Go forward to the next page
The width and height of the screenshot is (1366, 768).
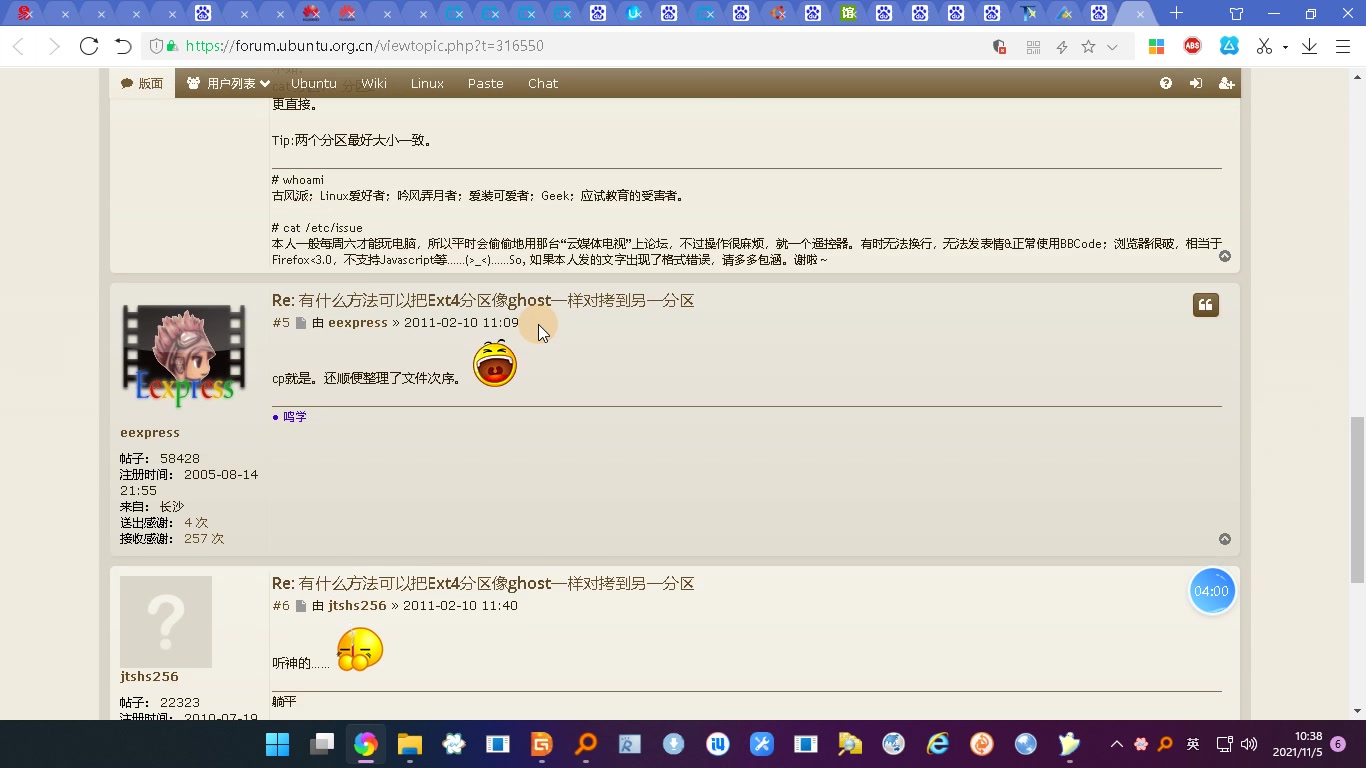click(x=54, y=47)
